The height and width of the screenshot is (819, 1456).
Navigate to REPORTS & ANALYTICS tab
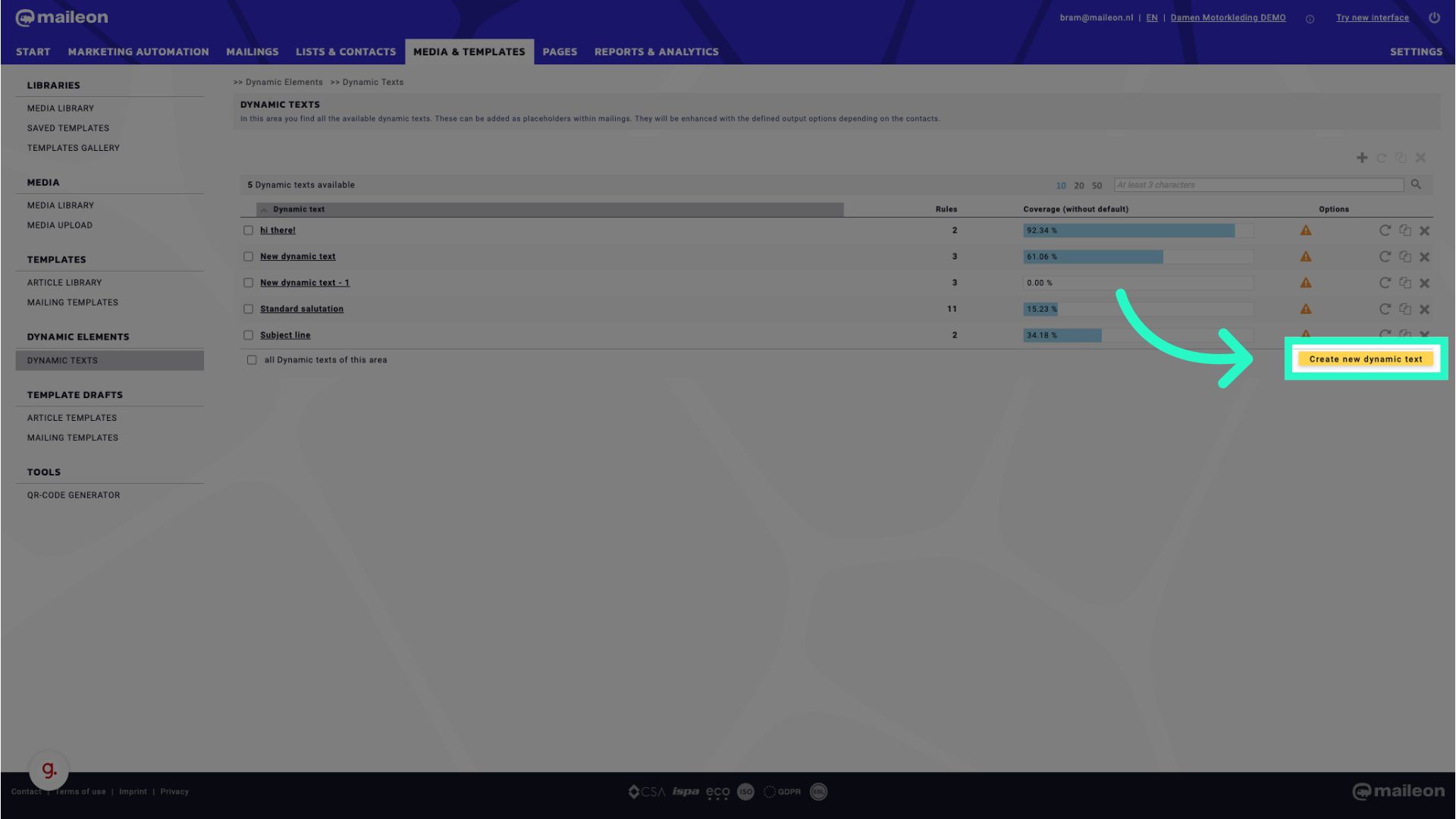[656, 51]
